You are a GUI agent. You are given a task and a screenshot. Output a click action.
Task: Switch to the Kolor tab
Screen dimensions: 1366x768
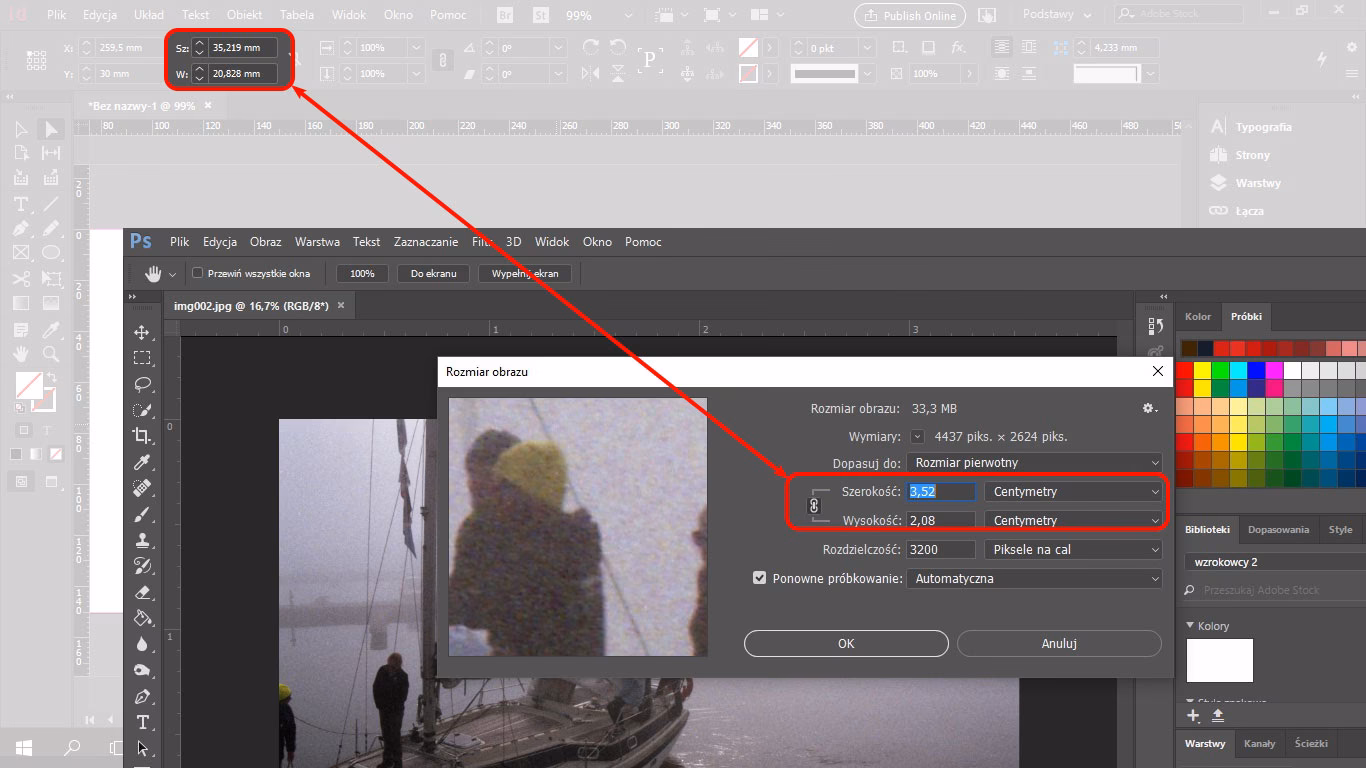(1198, 316)
